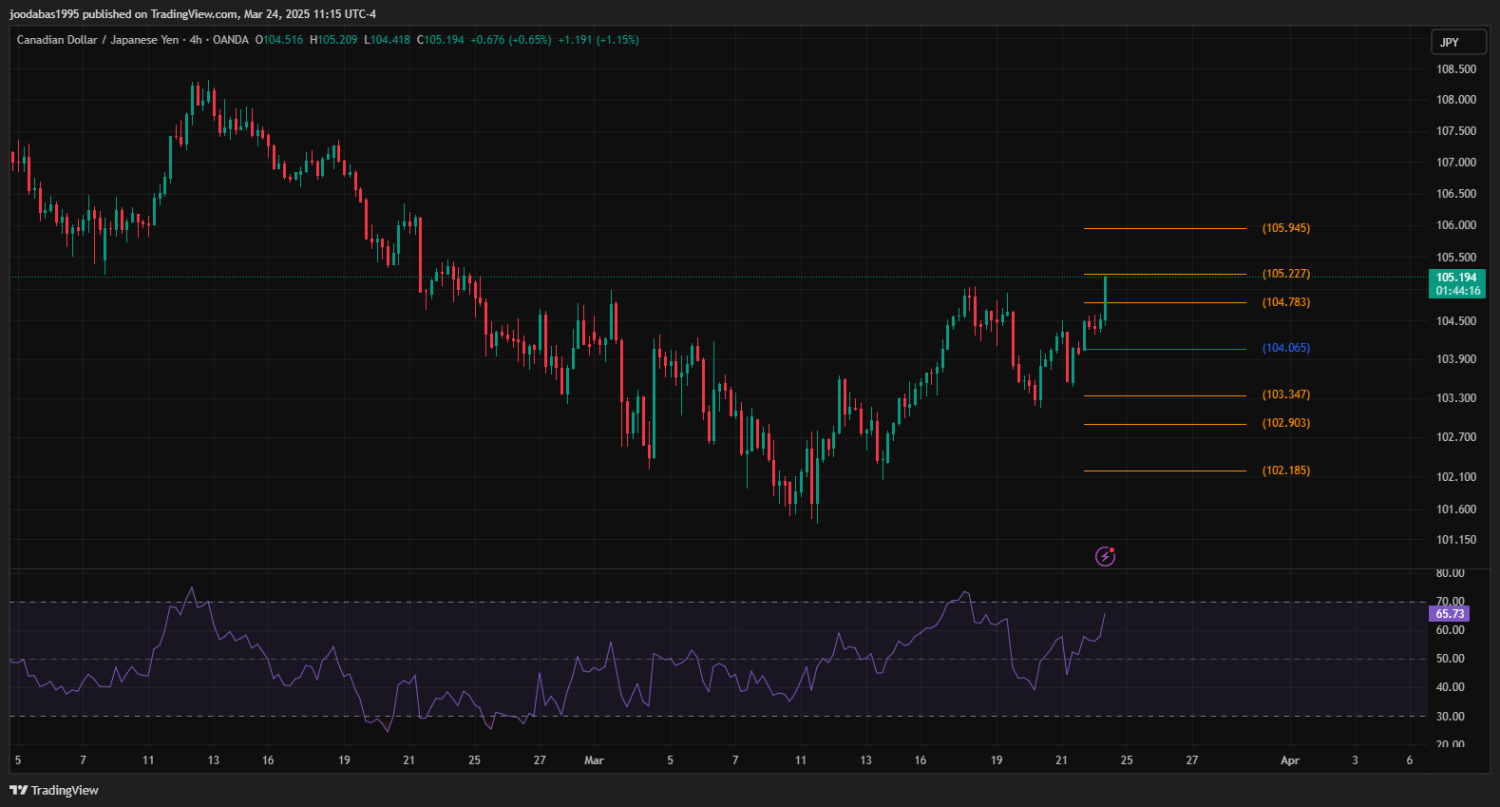1500x807 pixels.
Task: Click the blue 104.065 pivot label
Action: pyautogui.click(x=1285, y=349)
